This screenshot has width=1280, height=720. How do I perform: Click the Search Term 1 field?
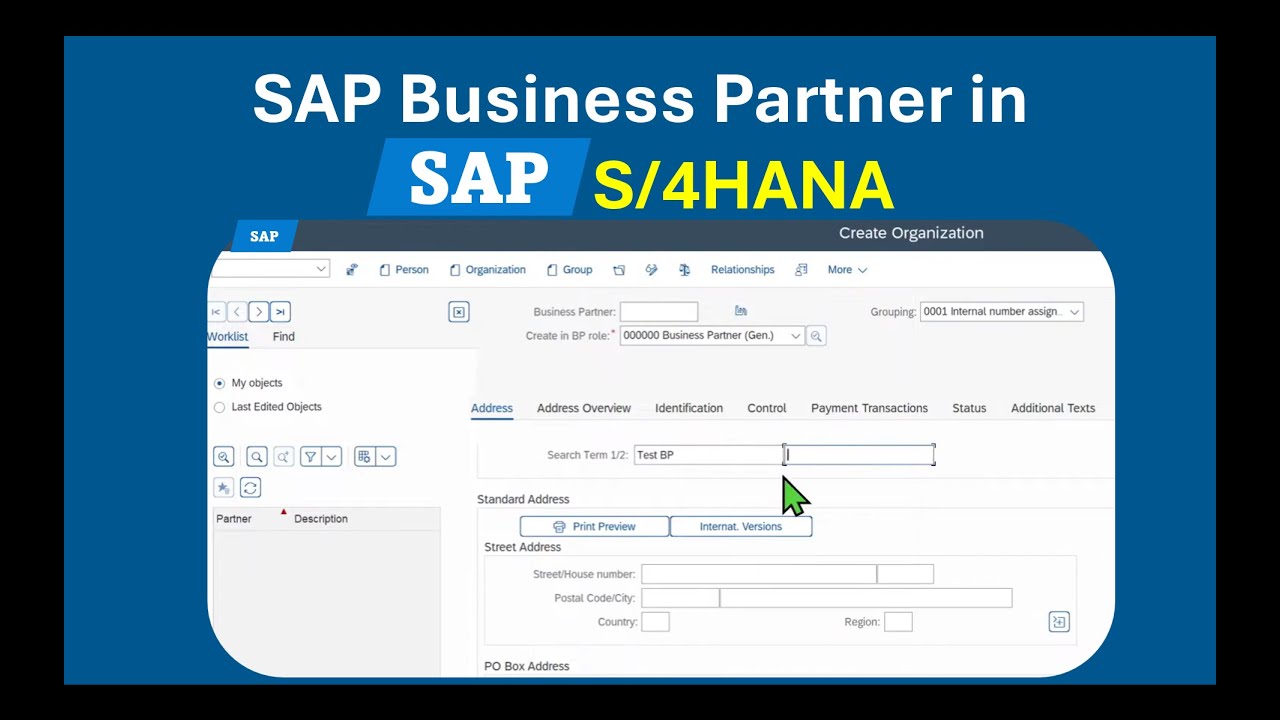(708, 455)
